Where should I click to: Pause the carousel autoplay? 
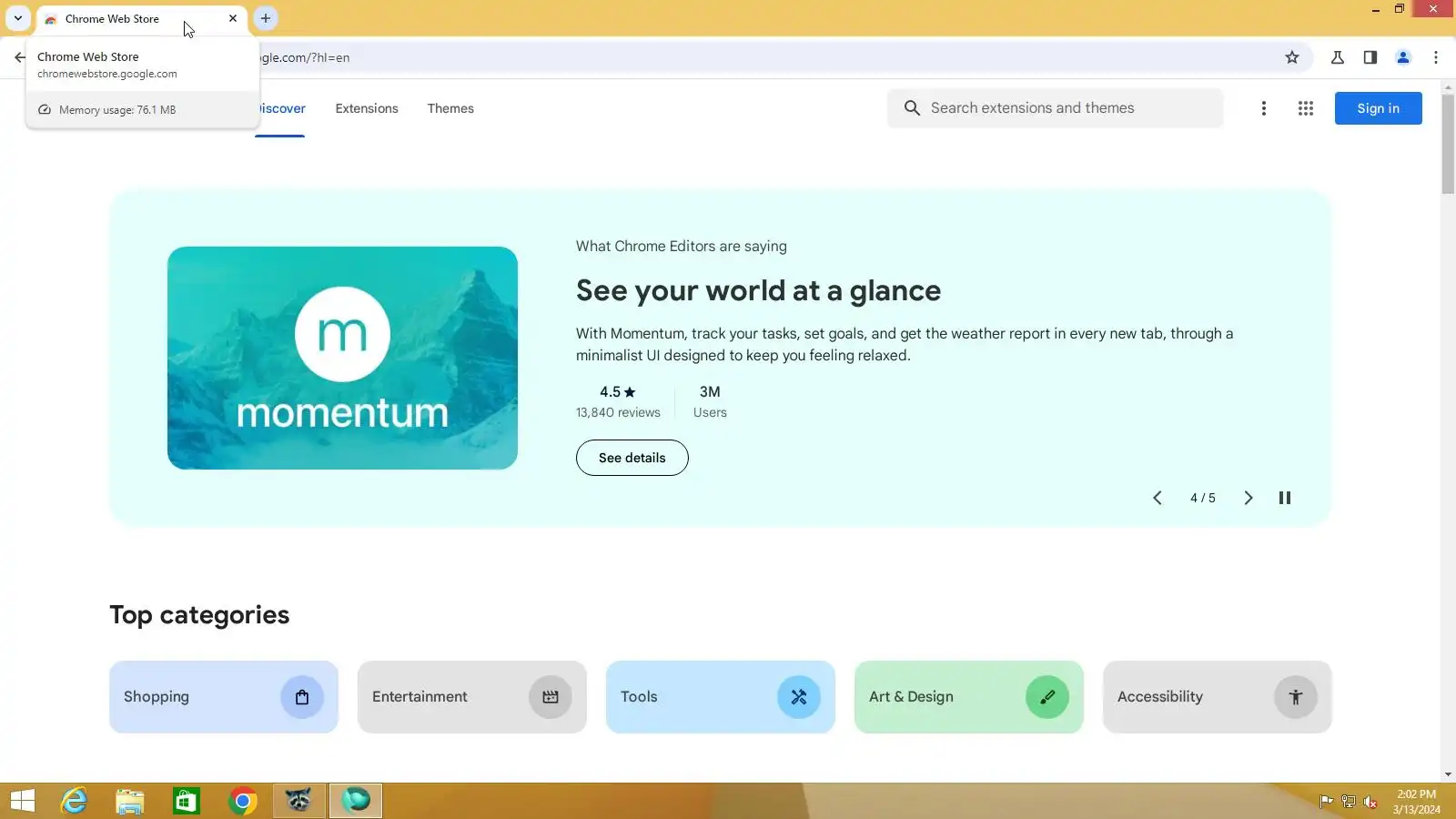tap(1285, 498)
